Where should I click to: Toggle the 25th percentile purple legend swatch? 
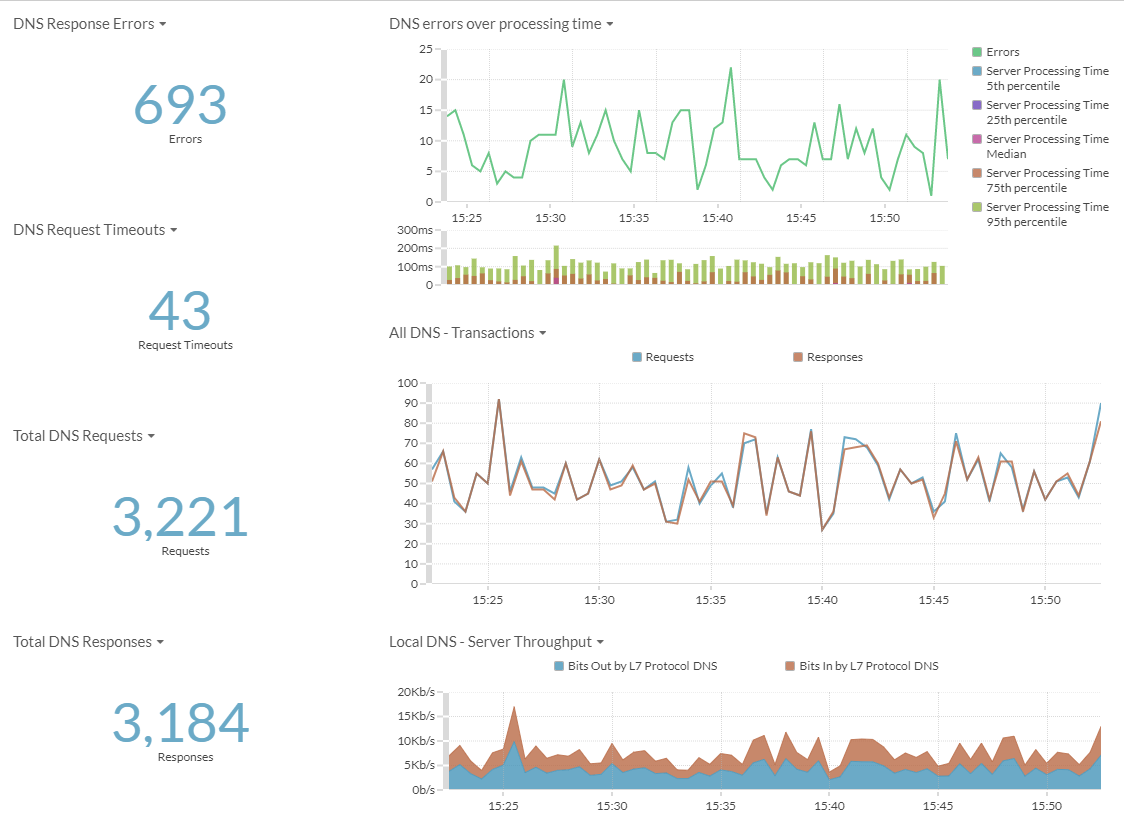click(x=976, y=105)
